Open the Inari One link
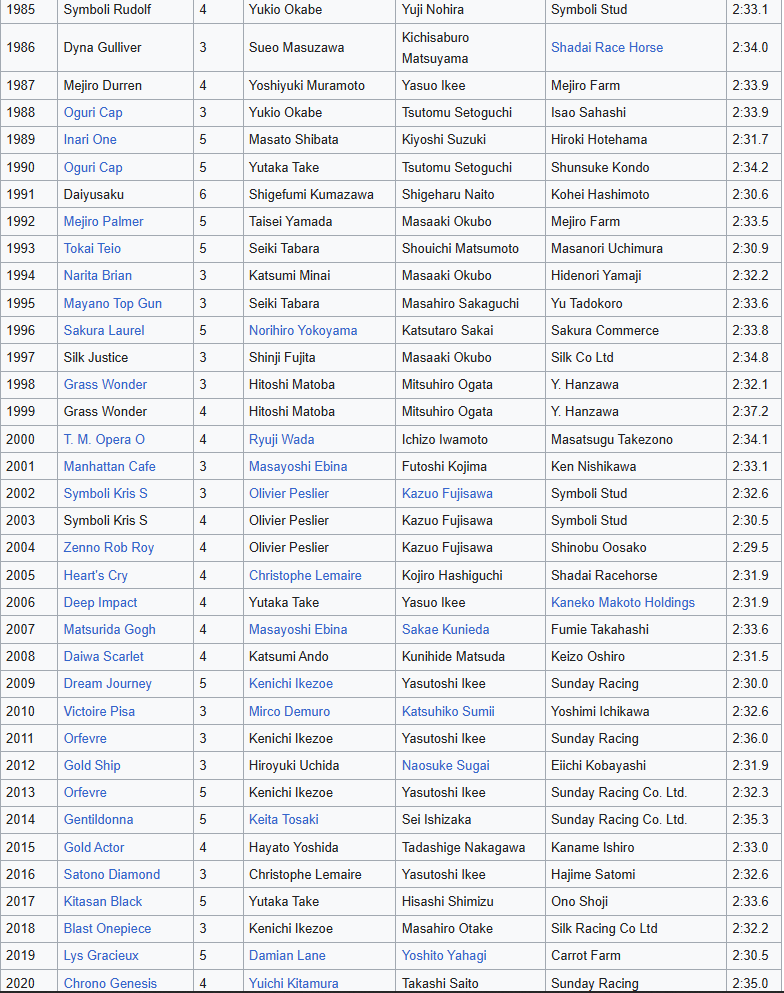Image resolution: width=784 pixels, height=993 pixels. (x=90, y=139)
